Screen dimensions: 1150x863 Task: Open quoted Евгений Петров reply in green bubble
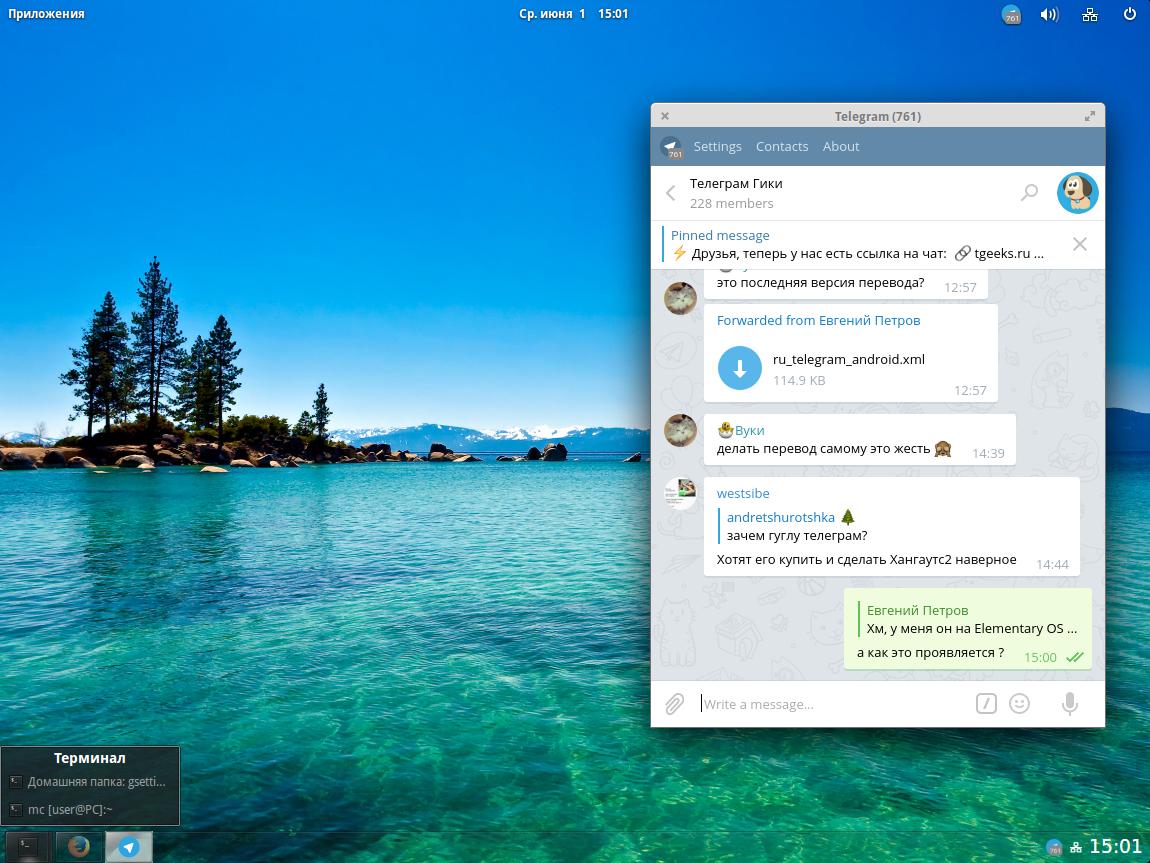click(x=968, y=620)
